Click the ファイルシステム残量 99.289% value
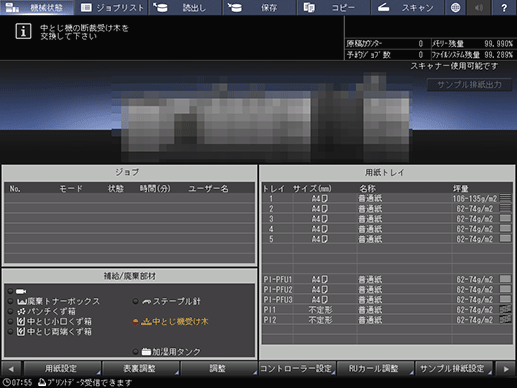This screenshot has height=388, width=517. click(x=498, y=55)
